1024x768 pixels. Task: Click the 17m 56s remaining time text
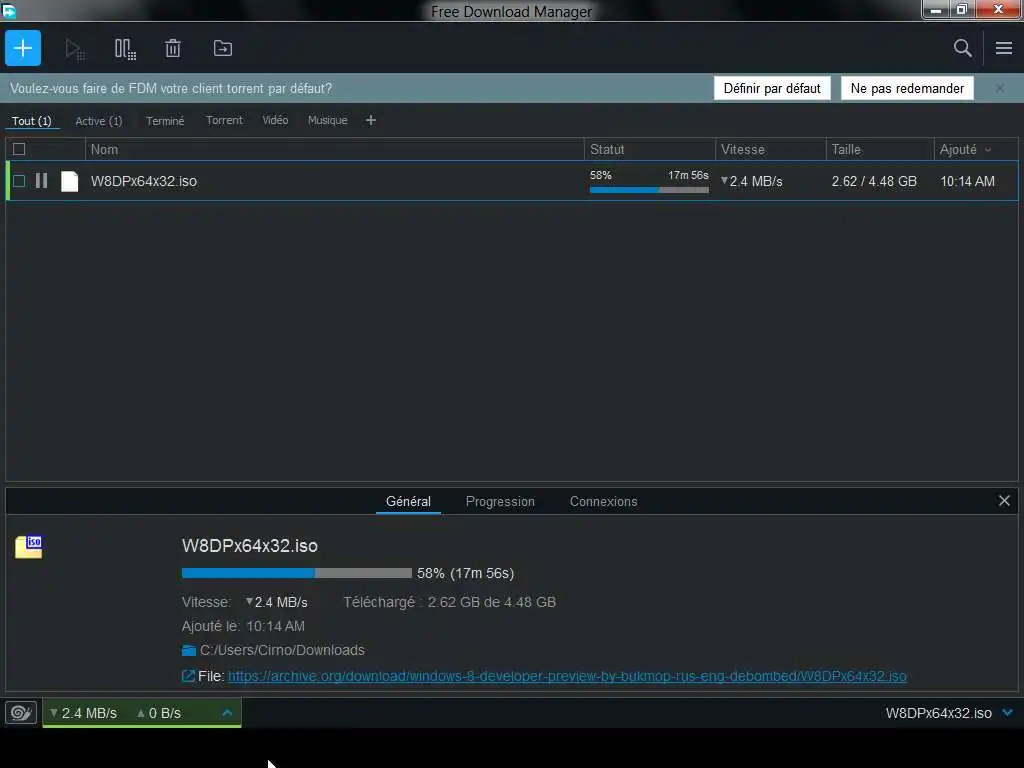click(688, 175)
